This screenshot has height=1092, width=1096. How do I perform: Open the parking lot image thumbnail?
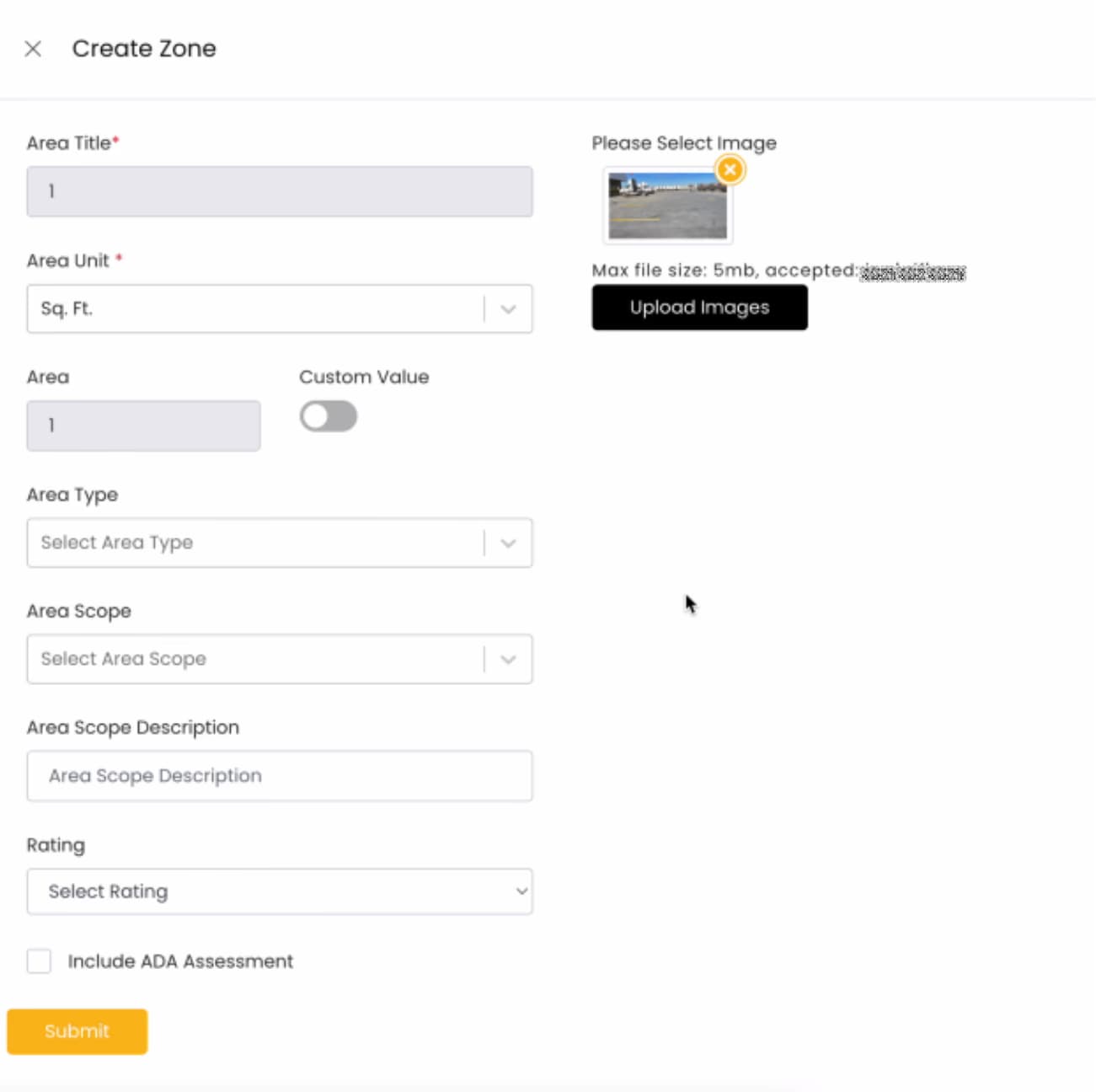(667, 206)
